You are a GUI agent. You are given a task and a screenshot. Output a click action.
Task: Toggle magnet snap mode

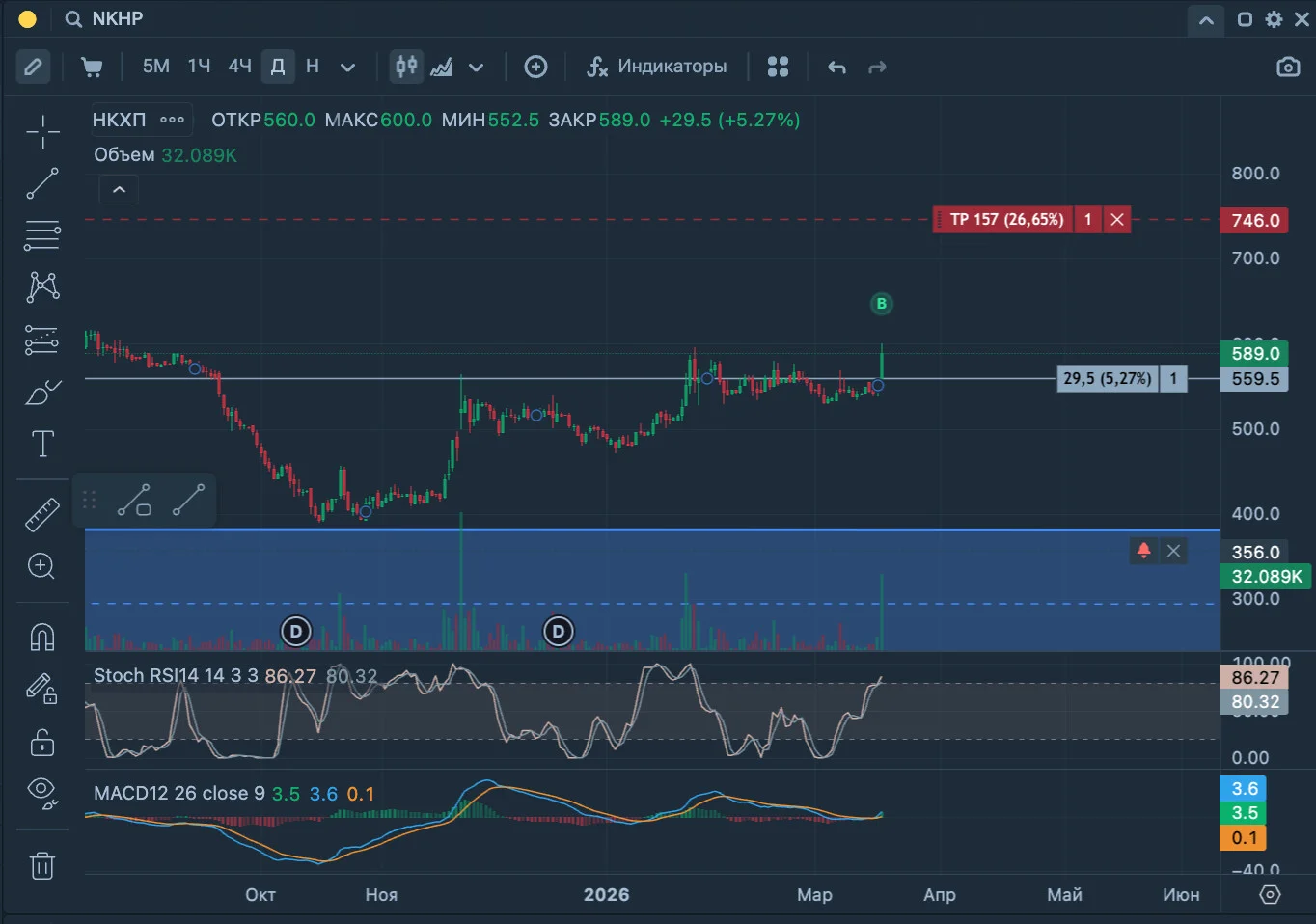click(42, 637)
